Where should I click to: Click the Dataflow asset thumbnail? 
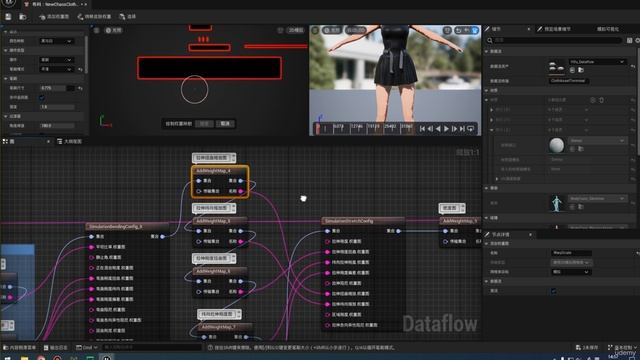coord(556,67)
